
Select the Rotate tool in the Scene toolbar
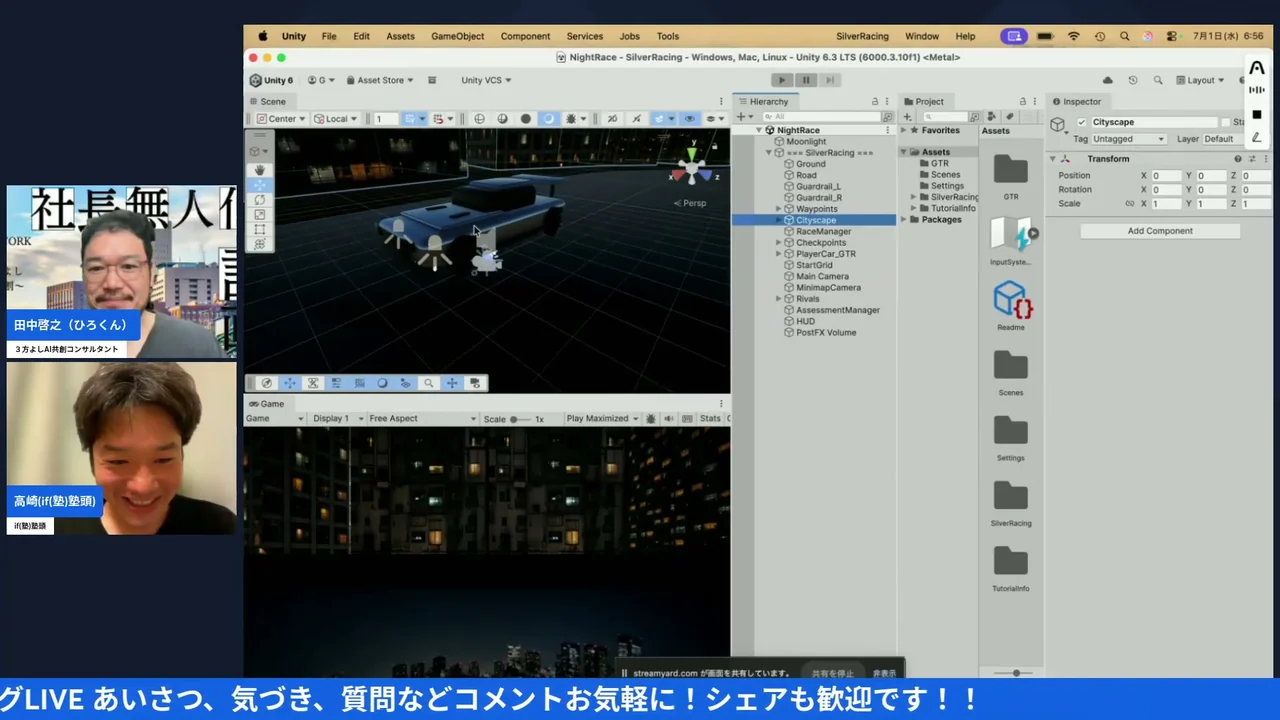click(x=260, y=200)
